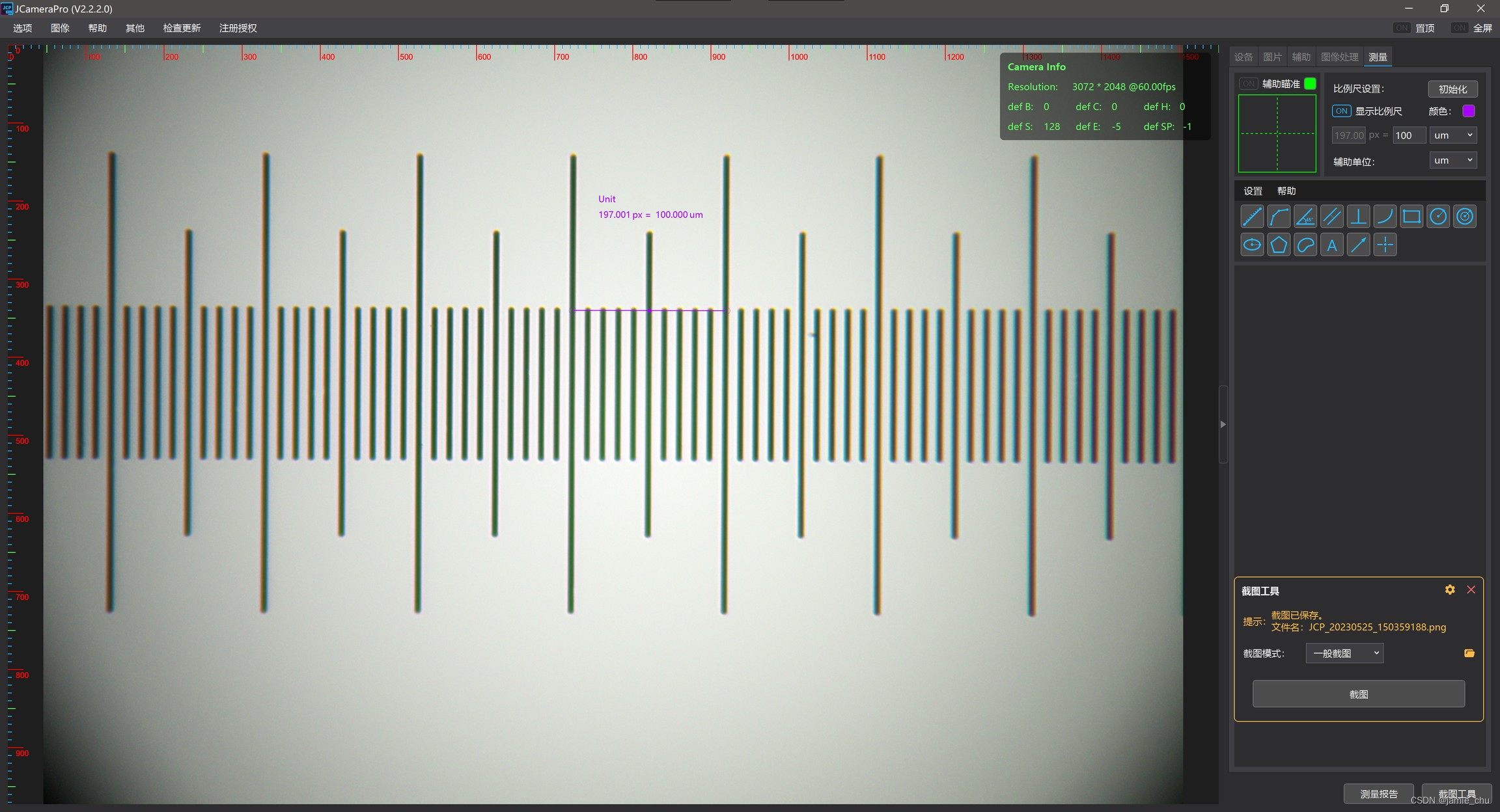Toggle the 辅助瞄准 ON switch
The width and height of the screenshot is (1500, 812).
click(1248, 84)
